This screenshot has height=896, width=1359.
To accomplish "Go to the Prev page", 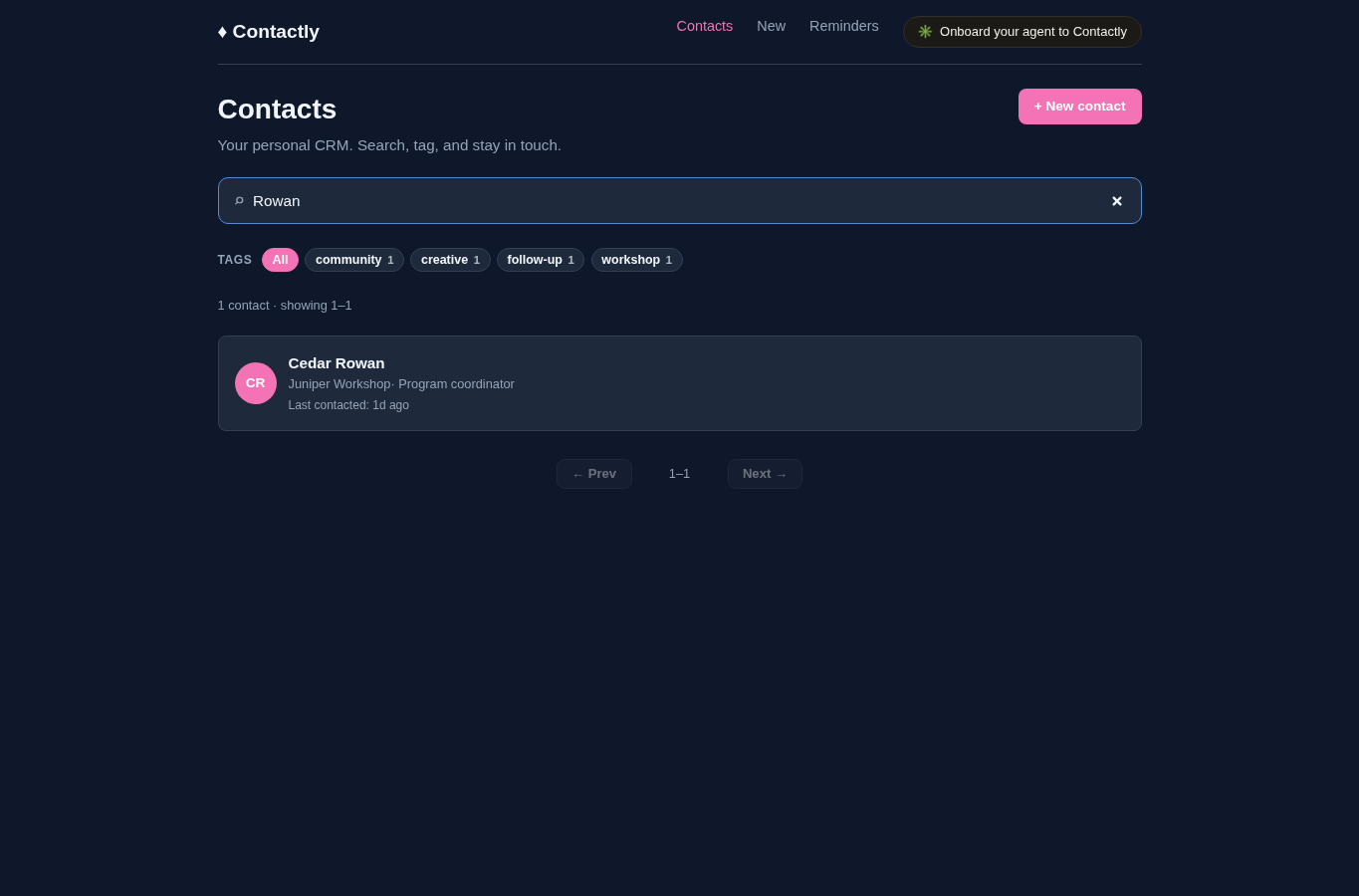I will tap(594, 474).
